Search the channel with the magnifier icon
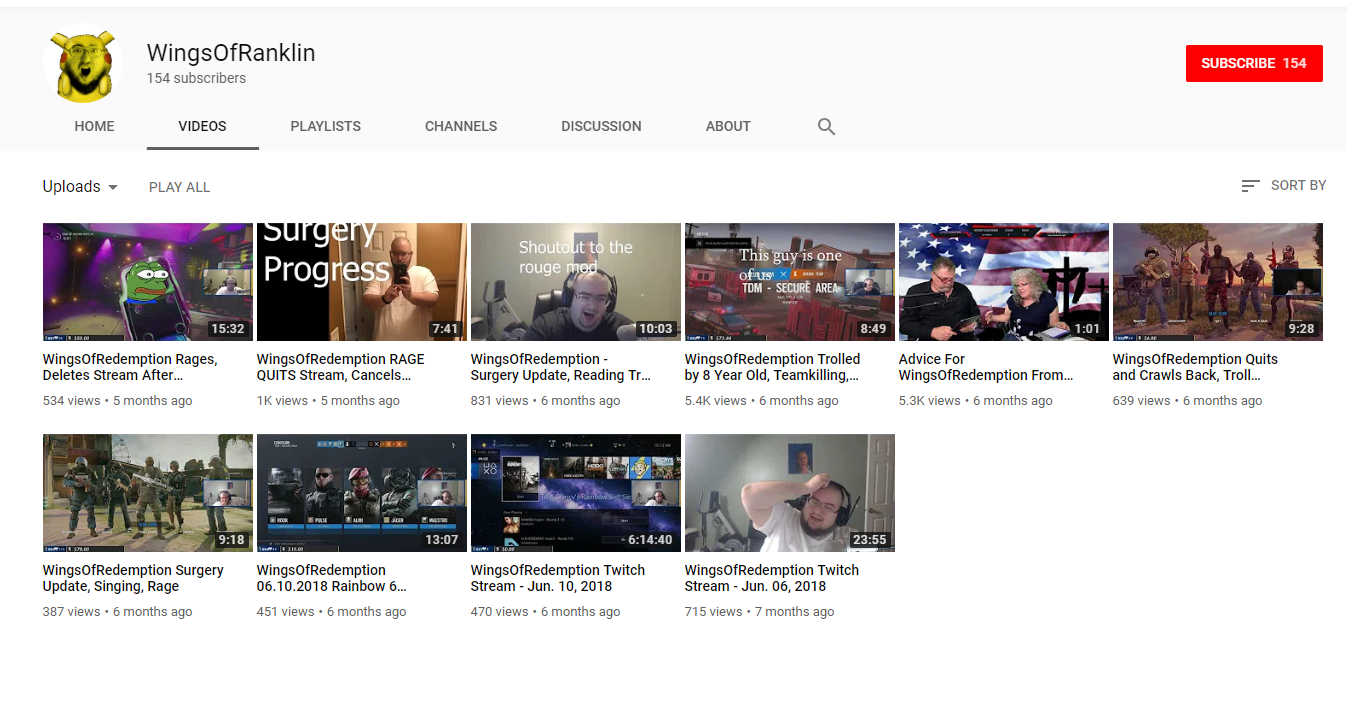 click(826, 127)
